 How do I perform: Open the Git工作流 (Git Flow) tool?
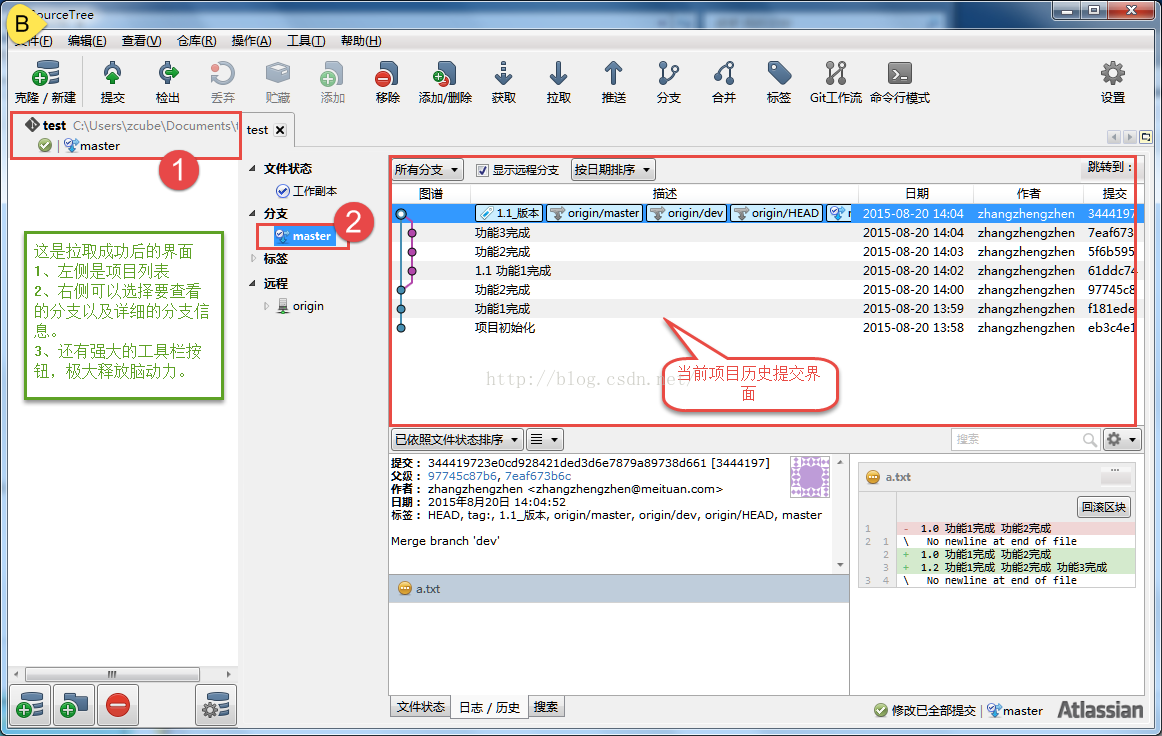click(x=835, y=82)
